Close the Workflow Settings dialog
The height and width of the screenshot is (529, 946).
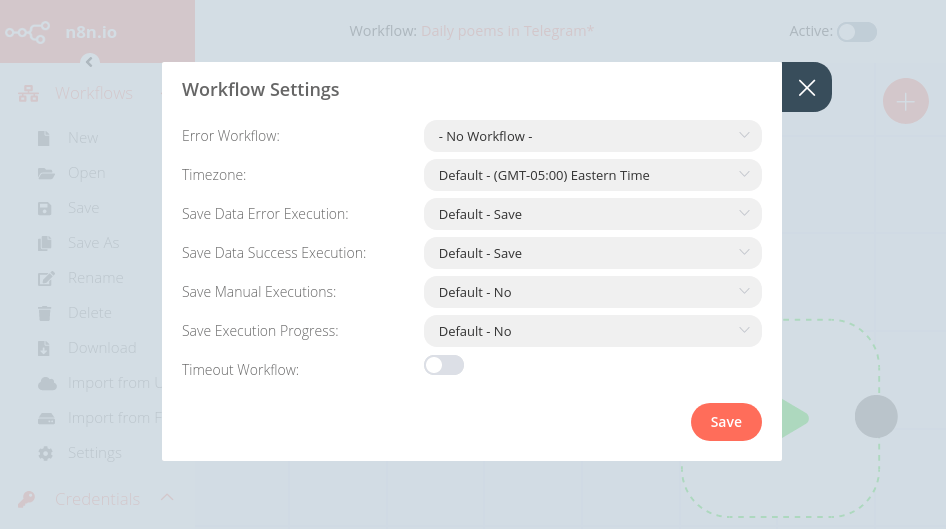tap(807, 88)
